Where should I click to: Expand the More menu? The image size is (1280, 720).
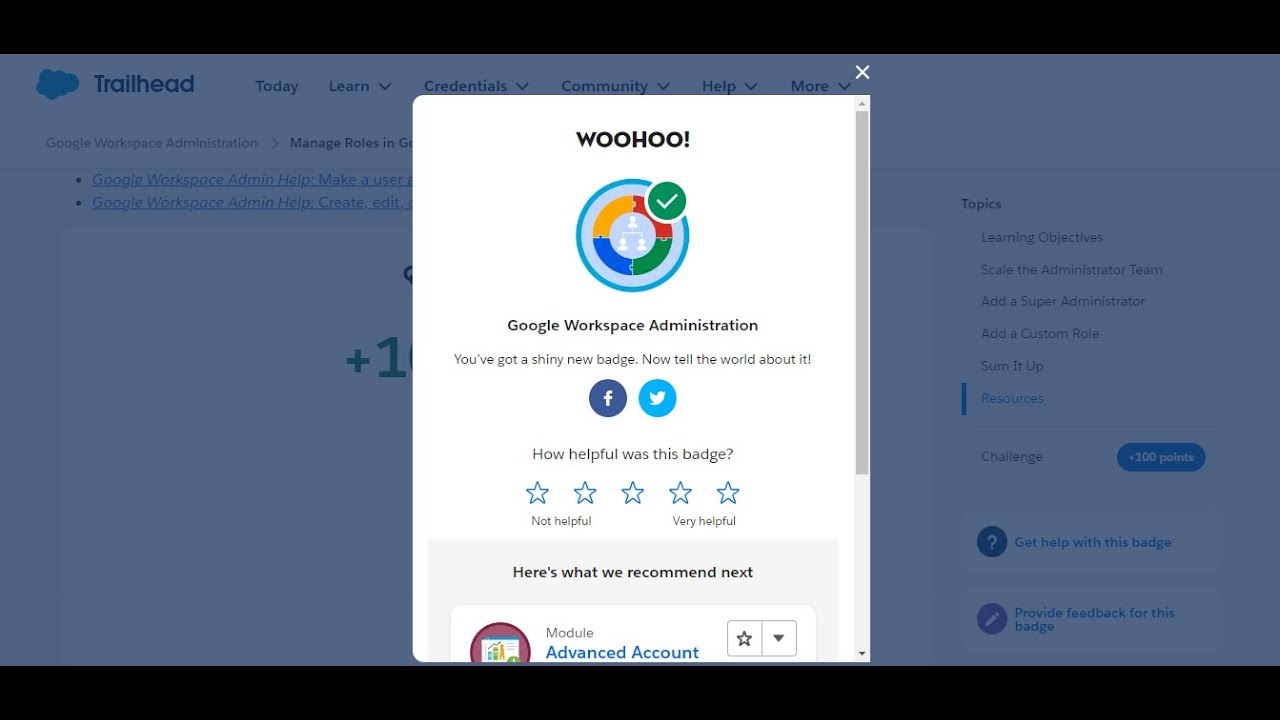coord(820,86)
